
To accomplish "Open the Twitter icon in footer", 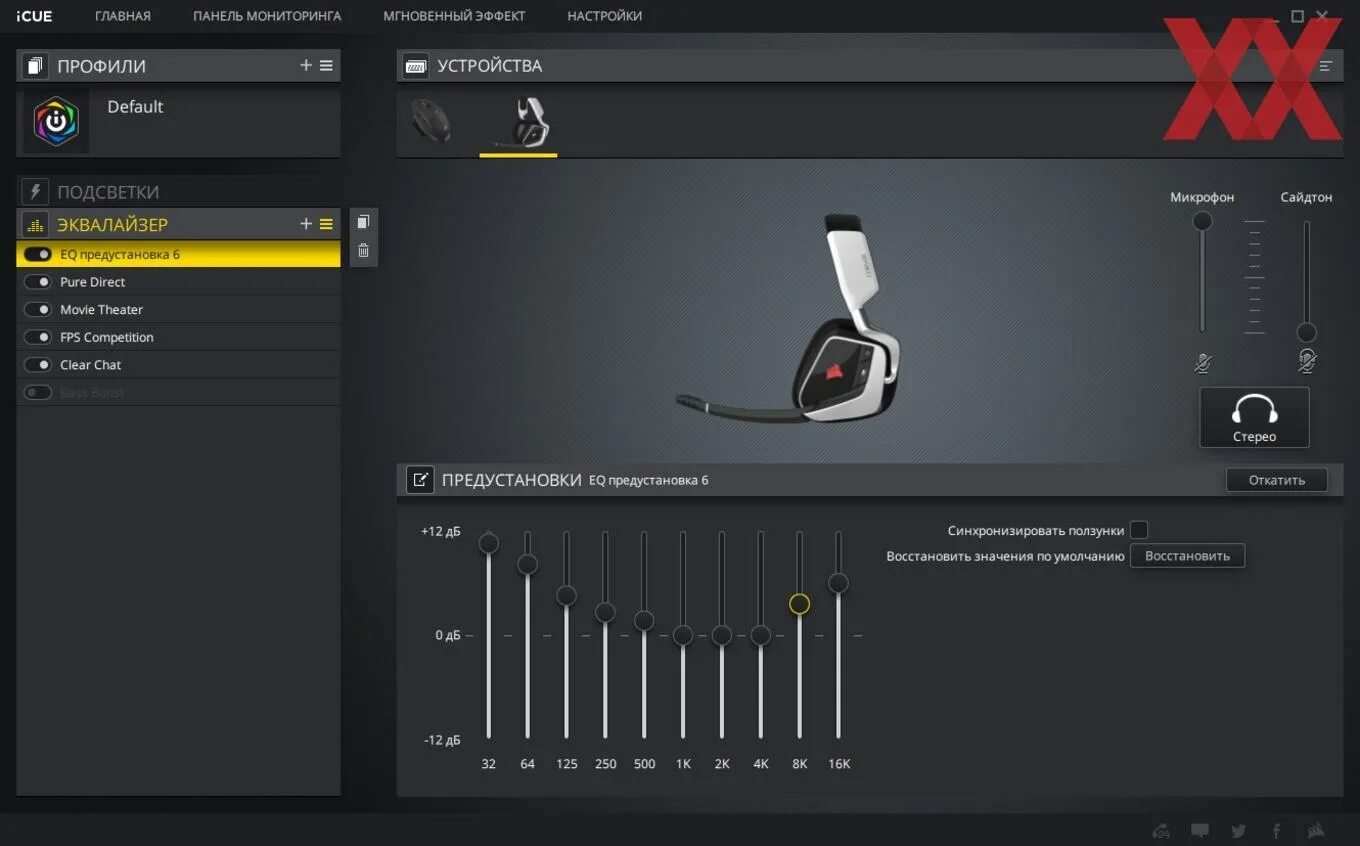I will tap(1238, 830).
